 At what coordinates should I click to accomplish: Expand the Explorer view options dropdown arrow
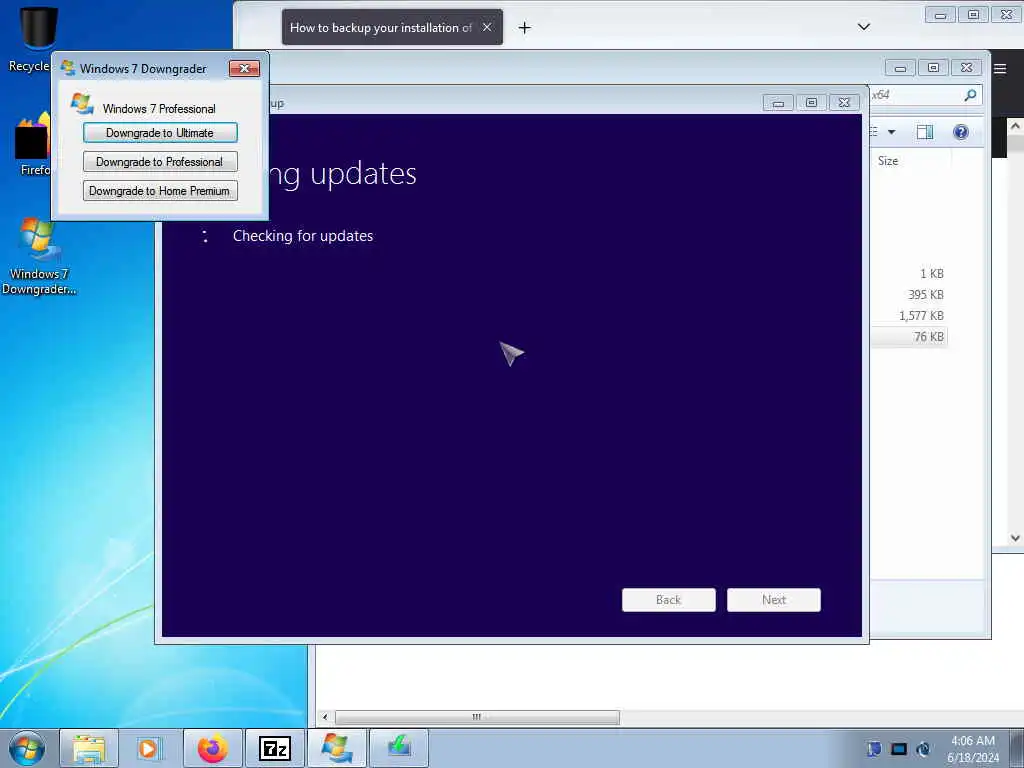pos(891,133)
